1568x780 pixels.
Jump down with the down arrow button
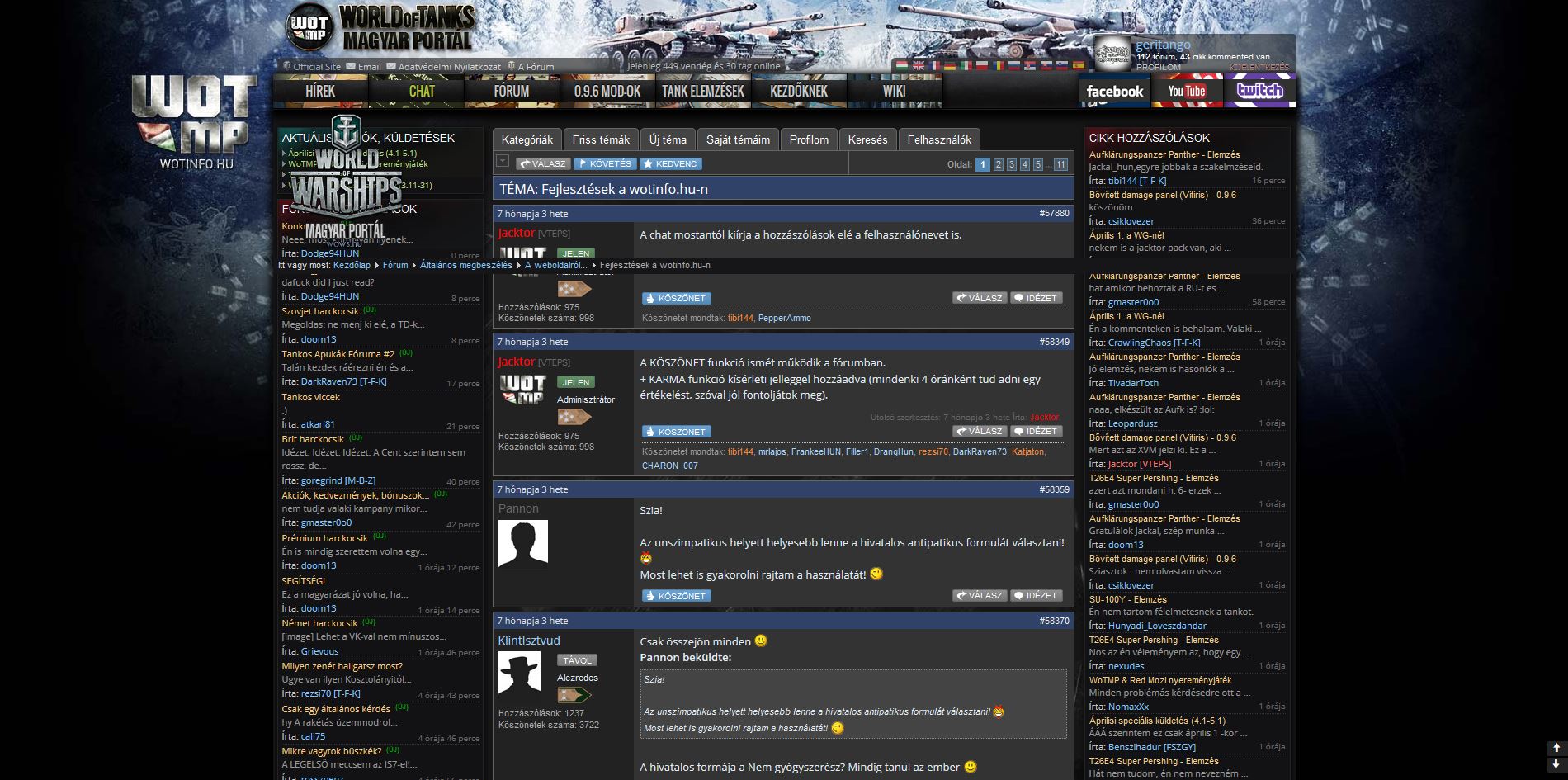point(1556,765)
